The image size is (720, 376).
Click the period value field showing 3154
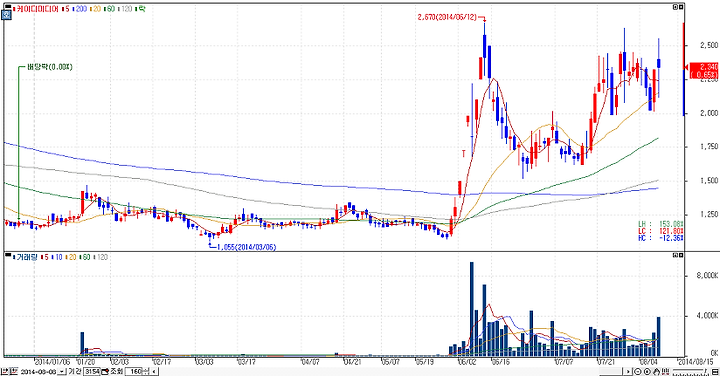click(92, 371)
